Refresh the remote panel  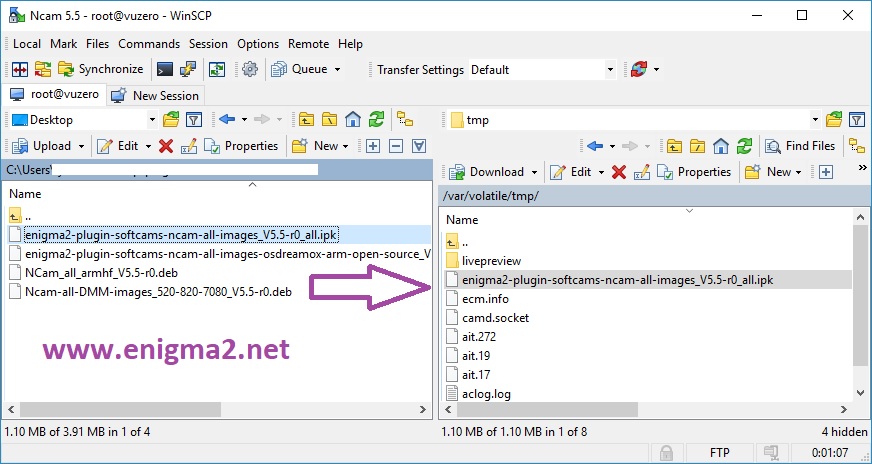(745, 146)
